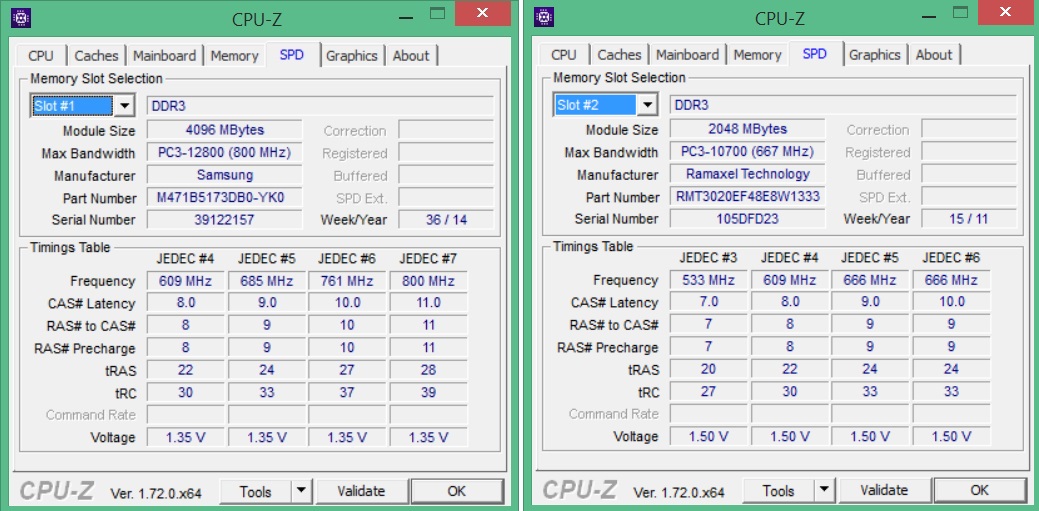Viewport: 1039px width, 511px height.
Task: Expand Tools dropdown arrow in left window
Action: (301, 491)
